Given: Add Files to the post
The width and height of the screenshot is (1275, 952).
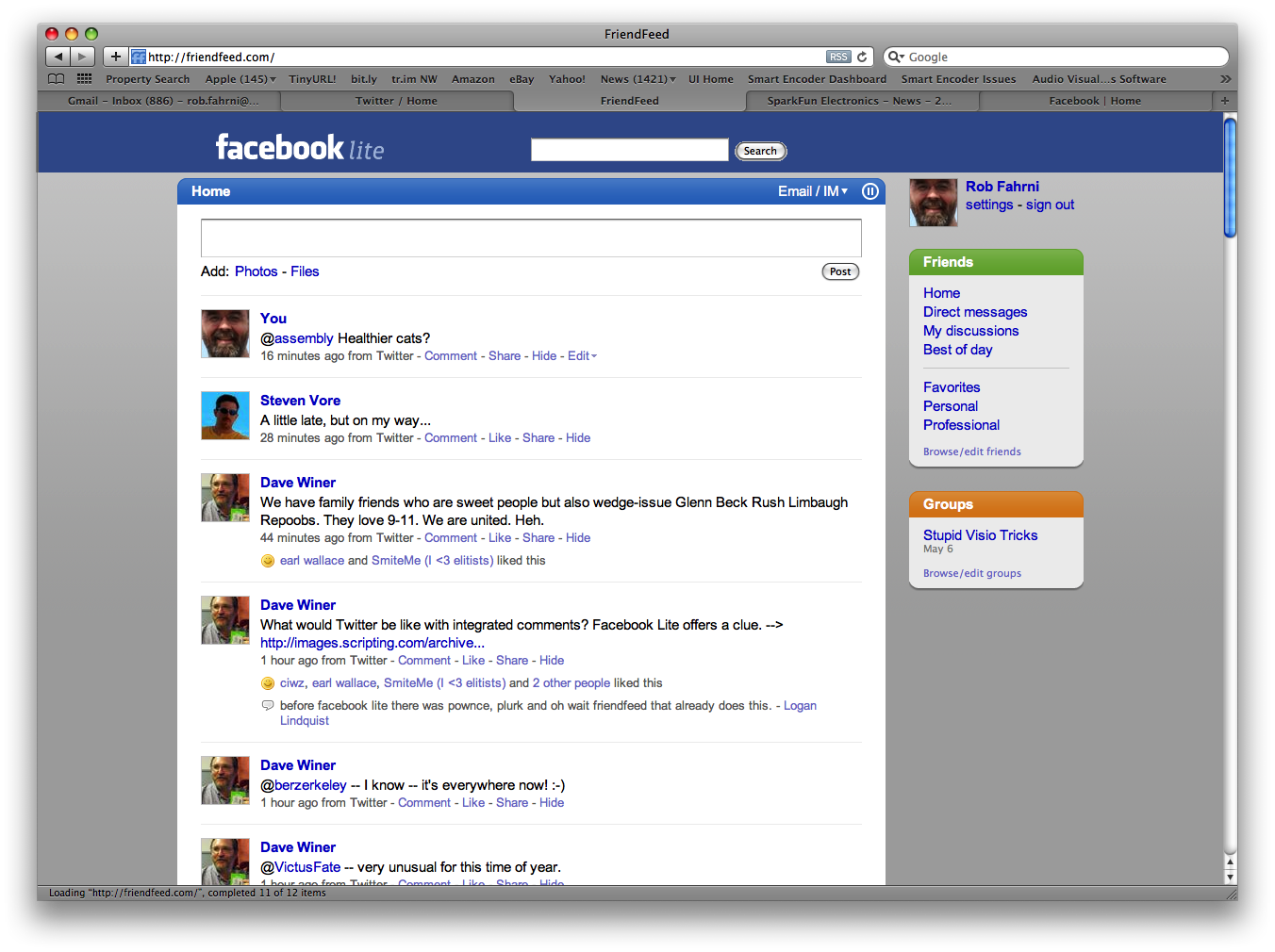Looking at the screenshot, I should [x=305, y=271].
